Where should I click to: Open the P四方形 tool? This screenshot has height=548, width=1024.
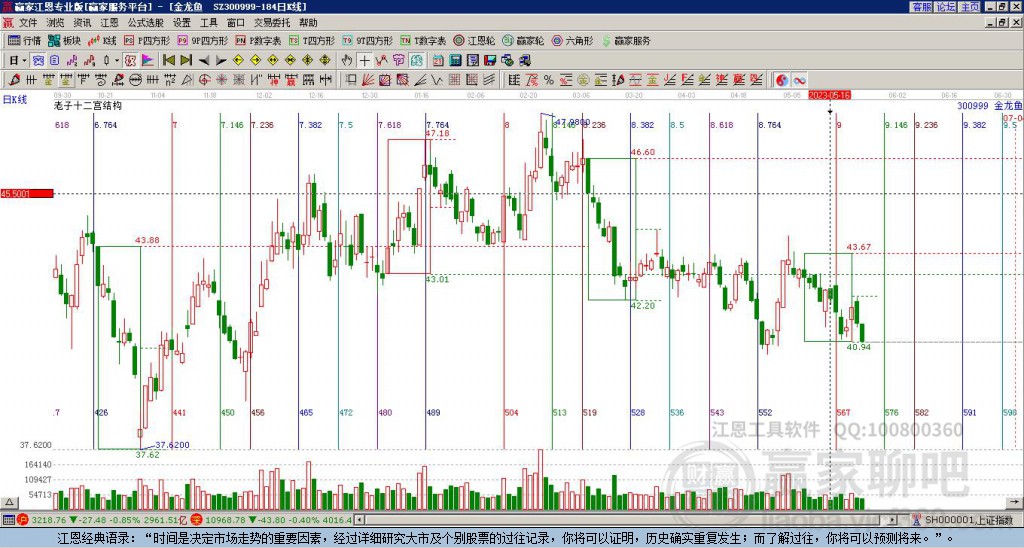coord(147,40)
